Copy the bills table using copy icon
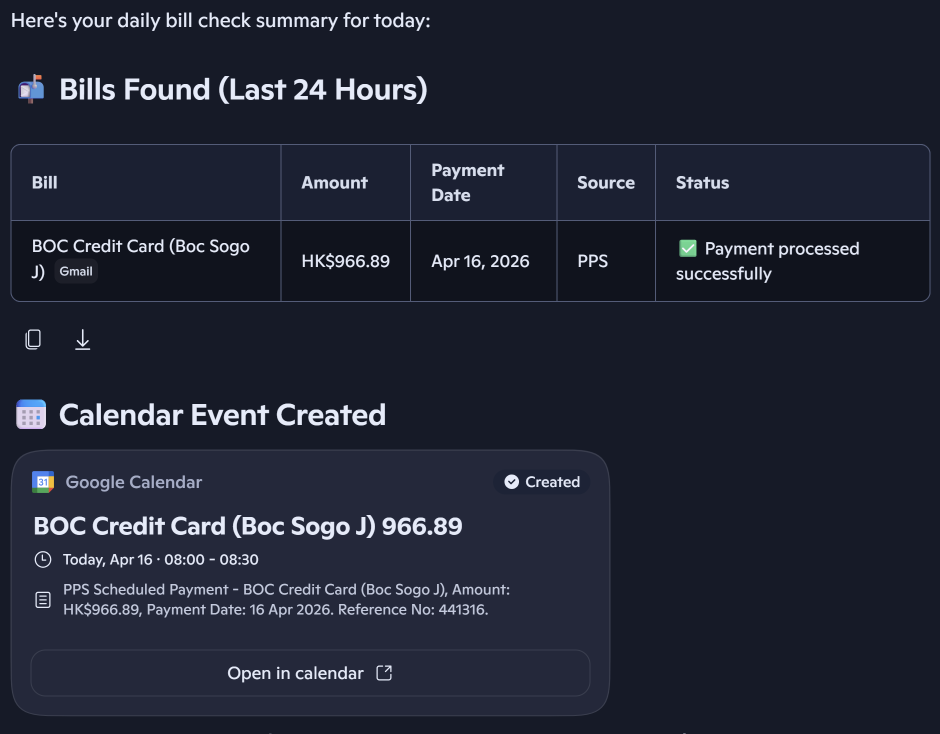This screenshot has width=940, height=734. point(33,340)
